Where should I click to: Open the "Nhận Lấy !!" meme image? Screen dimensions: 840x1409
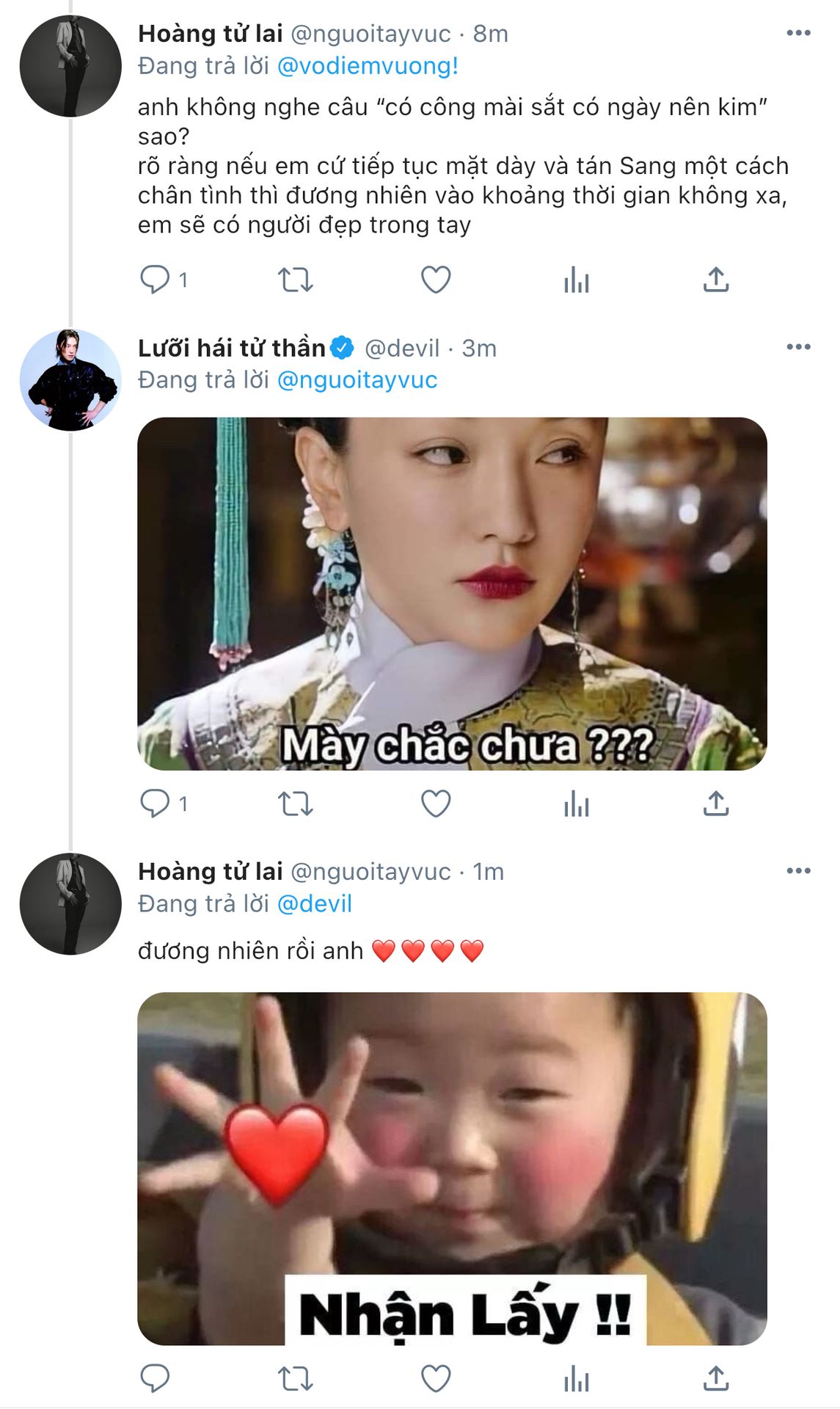tap(452, 1168)
